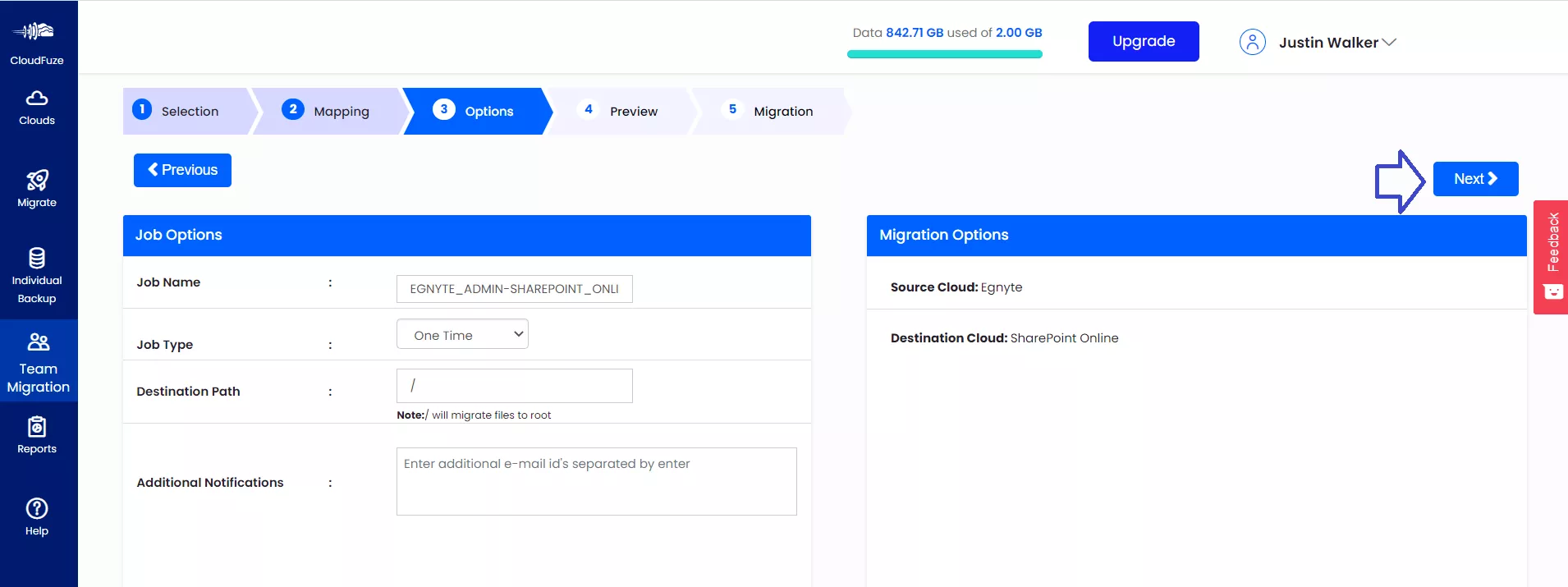Focus the Additional Notifications email textarea
This screenshot has height=587, width=1568.
[596, 481]
